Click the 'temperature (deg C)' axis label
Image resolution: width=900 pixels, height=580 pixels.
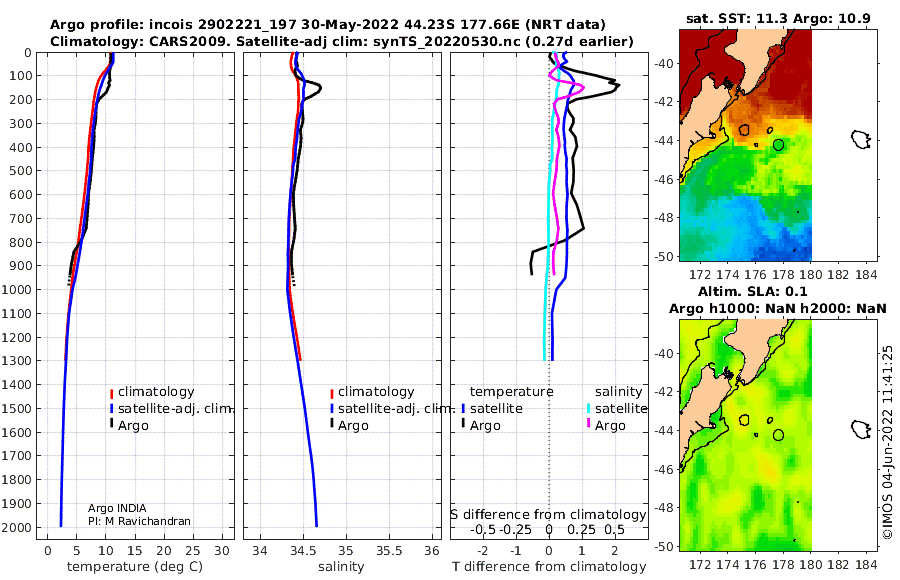click(x=135, y=567)
